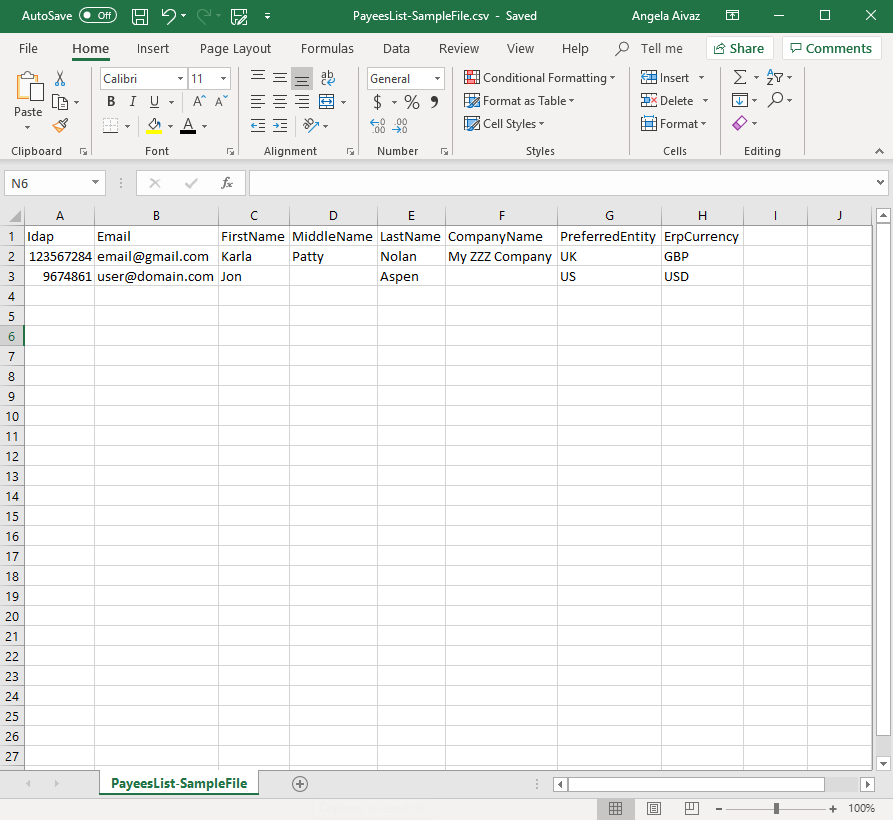Open the Conditional Formatting menu
The image size is (893, 820).
click(x=540, y=77)
